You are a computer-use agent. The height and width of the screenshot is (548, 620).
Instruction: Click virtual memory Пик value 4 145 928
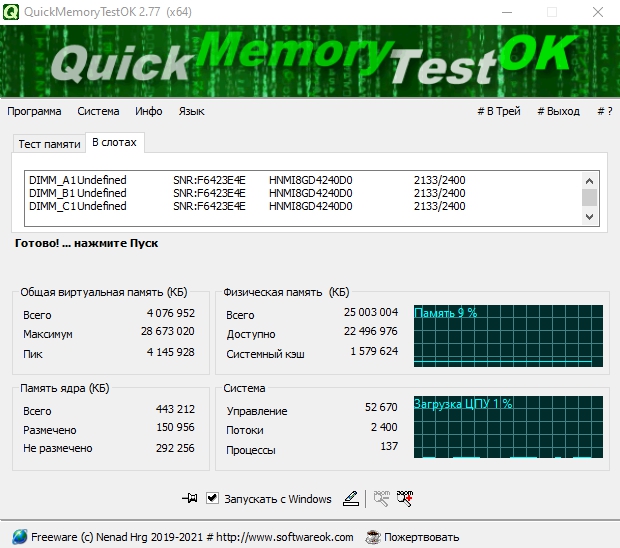click(x=170, y=352)
